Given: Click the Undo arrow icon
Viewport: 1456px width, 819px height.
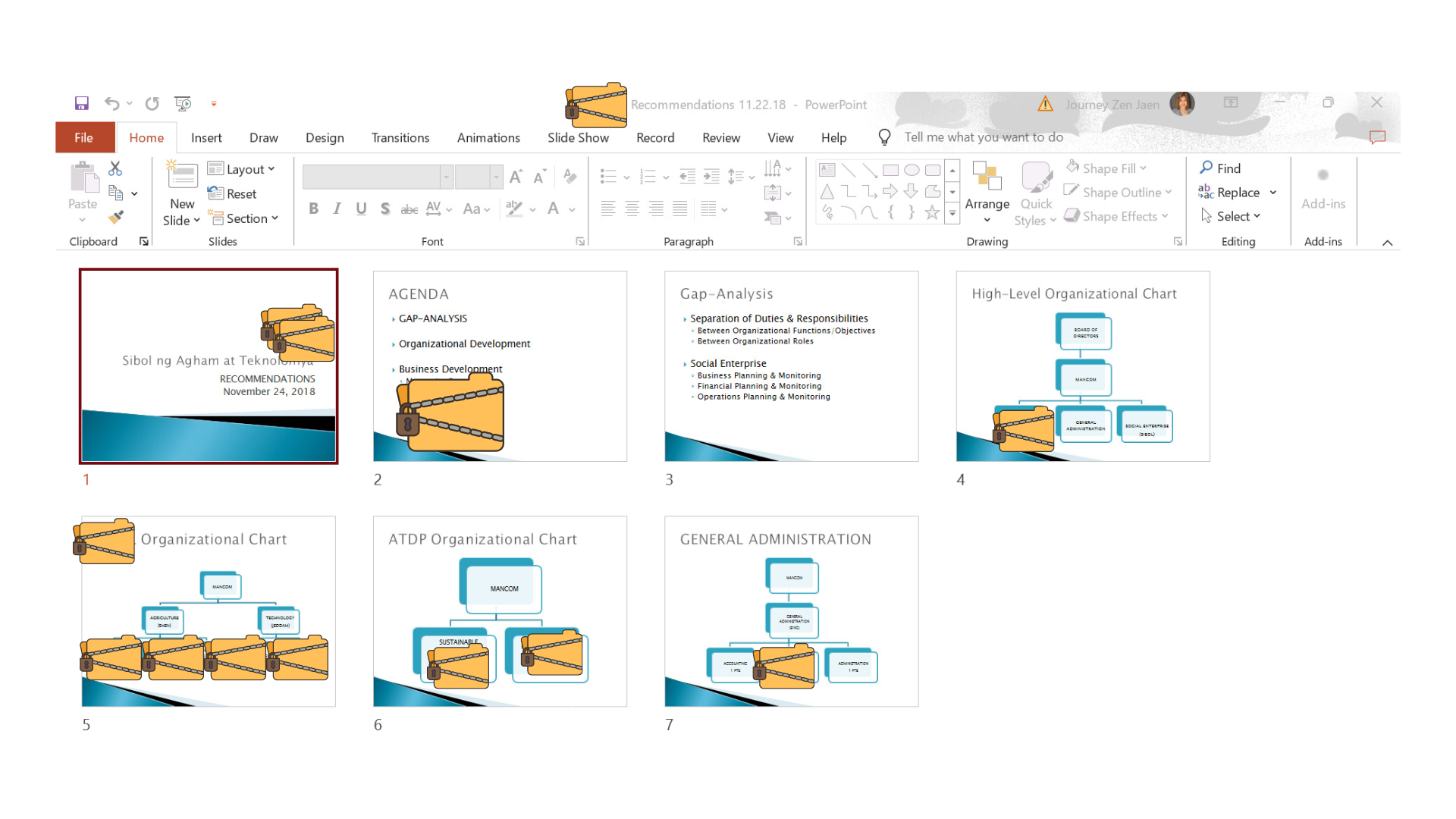Looking at the screenshot, I should point(111,103).
